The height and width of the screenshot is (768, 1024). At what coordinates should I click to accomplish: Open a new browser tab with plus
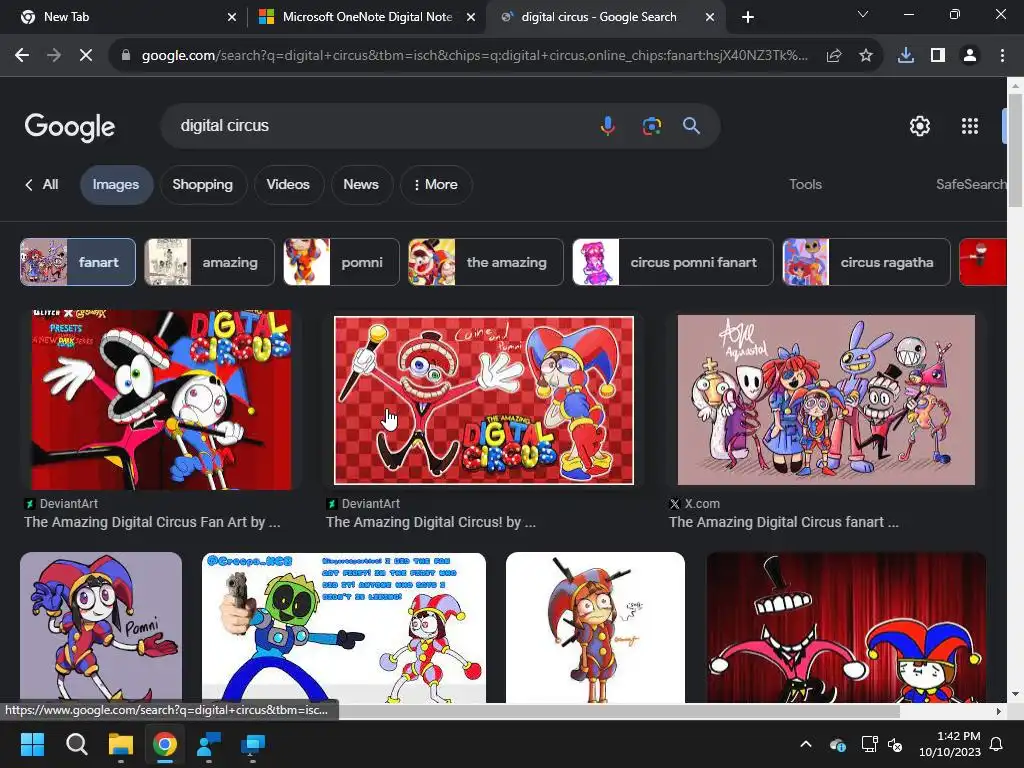pos(748,17)
